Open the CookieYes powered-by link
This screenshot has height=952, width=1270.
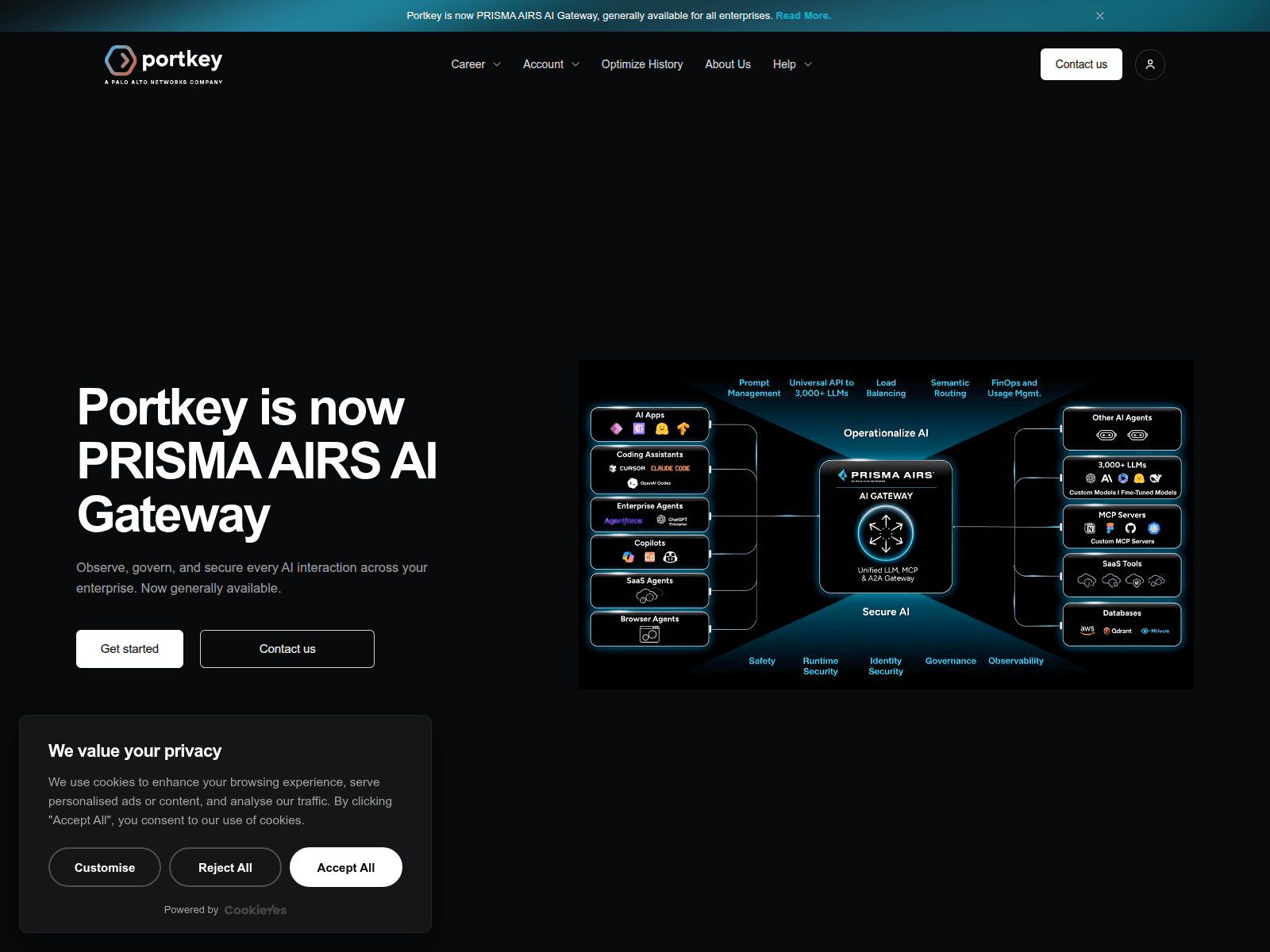coord(256,910)
